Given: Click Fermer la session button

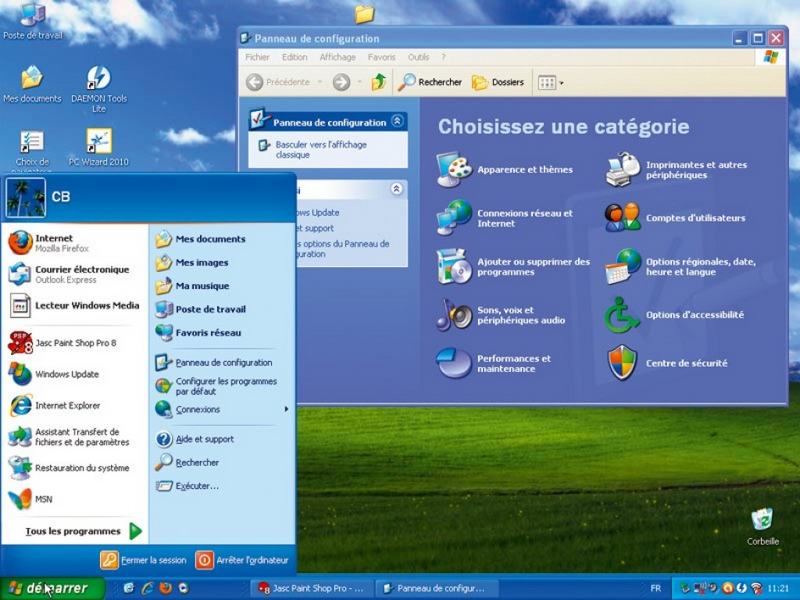Looking at the screenshot, I should pos(143,560).
